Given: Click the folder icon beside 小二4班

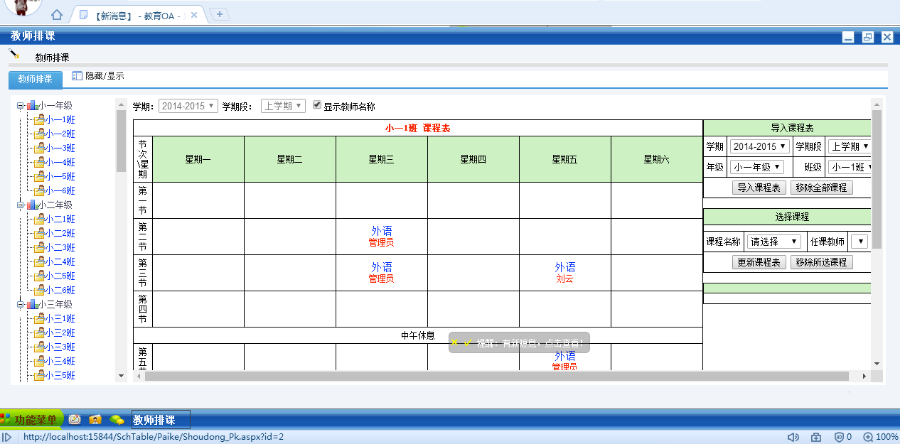Looking at the screenshot, I should pos(39,262).
